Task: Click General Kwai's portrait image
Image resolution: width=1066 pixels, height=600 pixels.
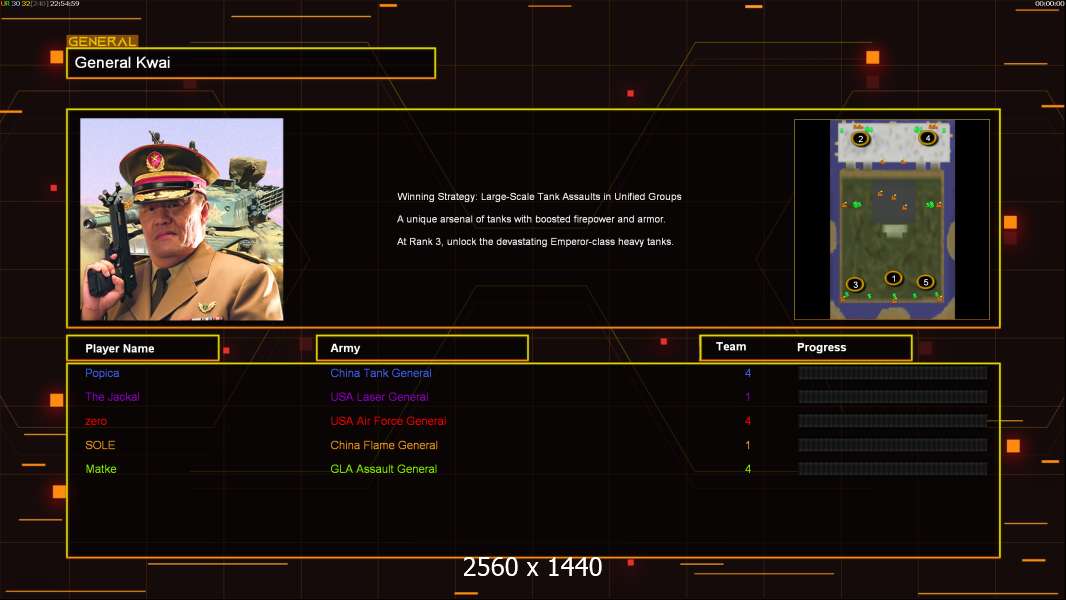Action: tap(182, 219)
